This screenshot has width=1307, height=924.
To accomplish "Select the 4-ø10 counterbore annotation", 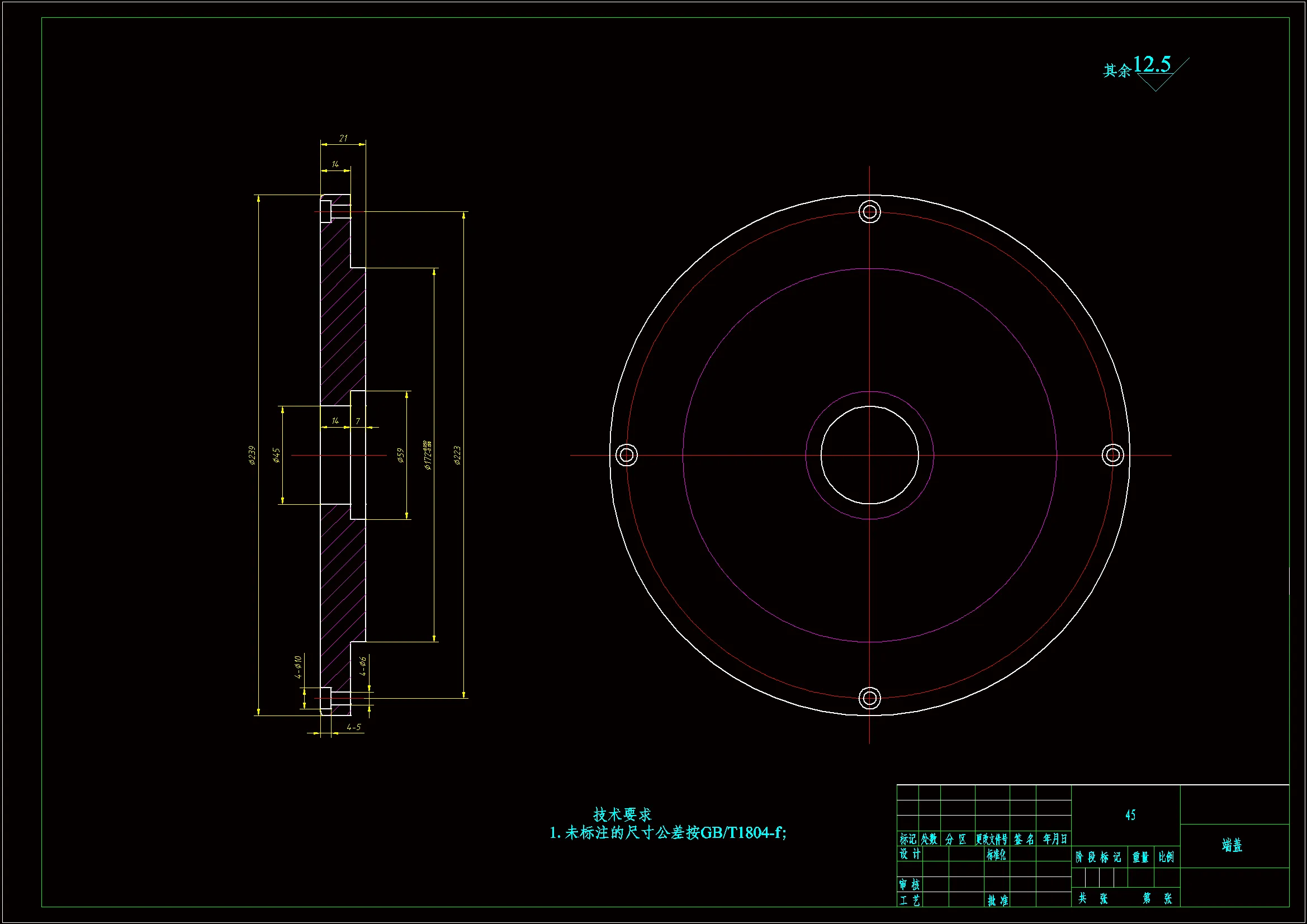I will pos(298,667).
